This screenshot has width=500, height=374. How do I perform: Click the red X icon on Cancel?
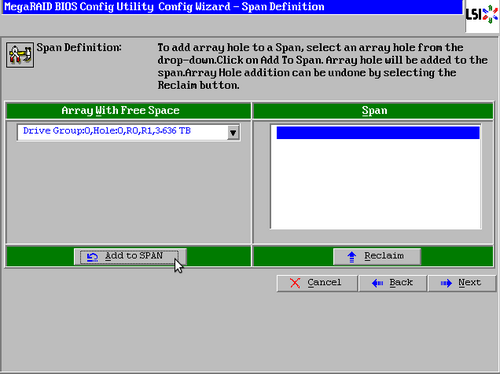[295, 283]
